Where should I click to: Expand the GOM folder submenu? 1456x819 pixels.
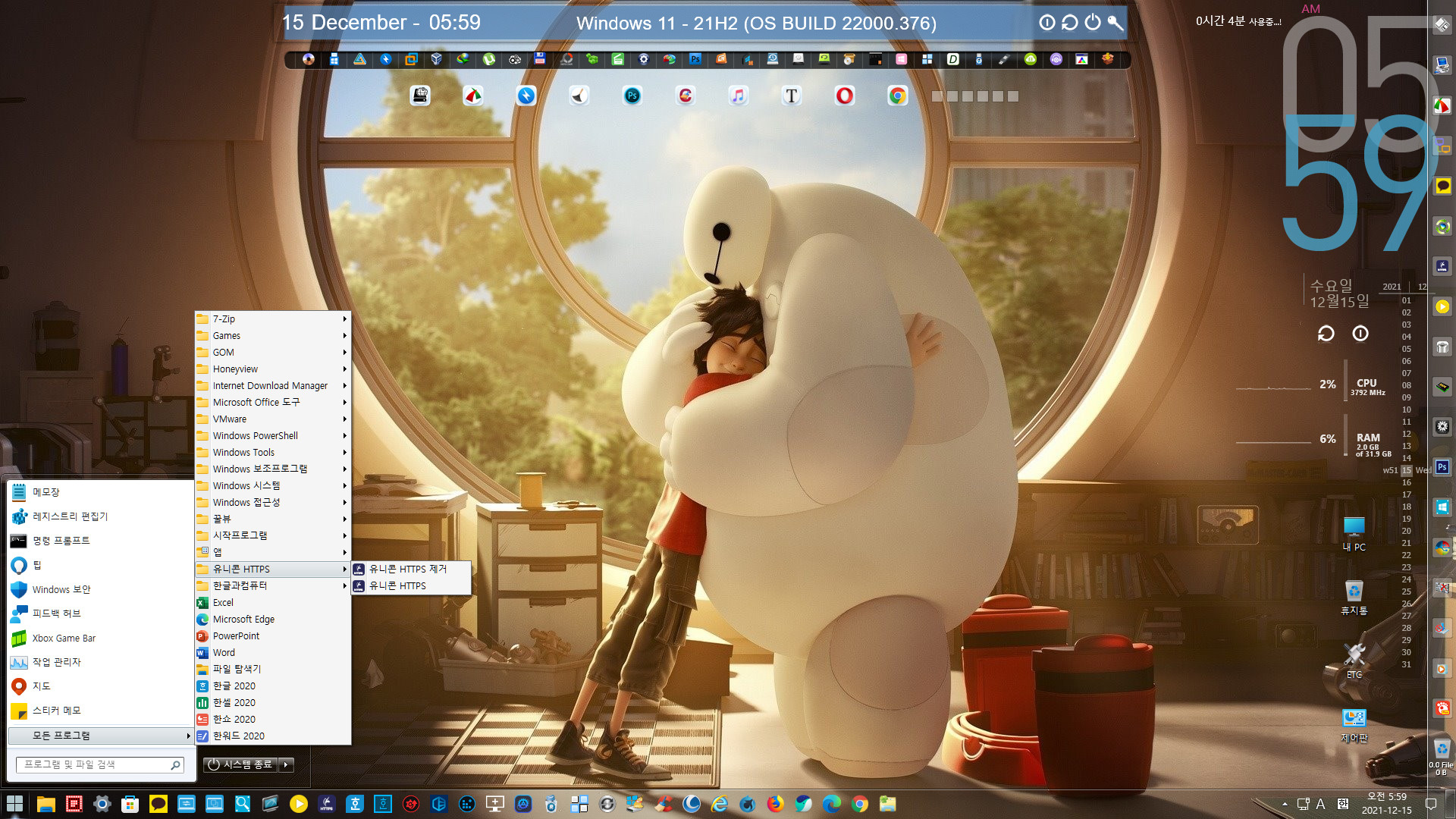(x=272, y=353)
